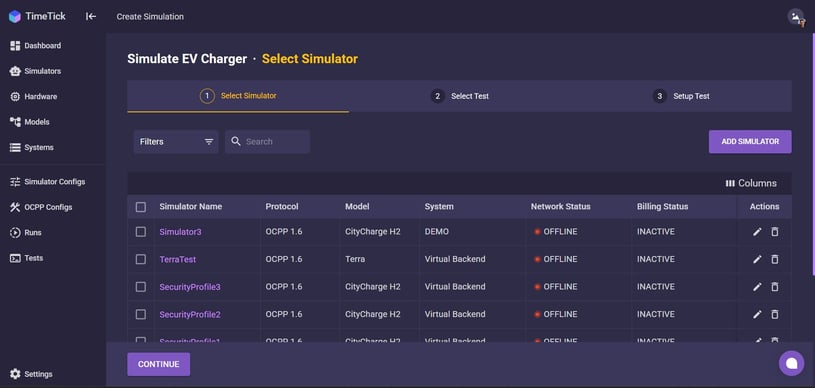Click the Runs play icon
The image size is (815, 388).
pyautogui.click(x=15, y=233)
